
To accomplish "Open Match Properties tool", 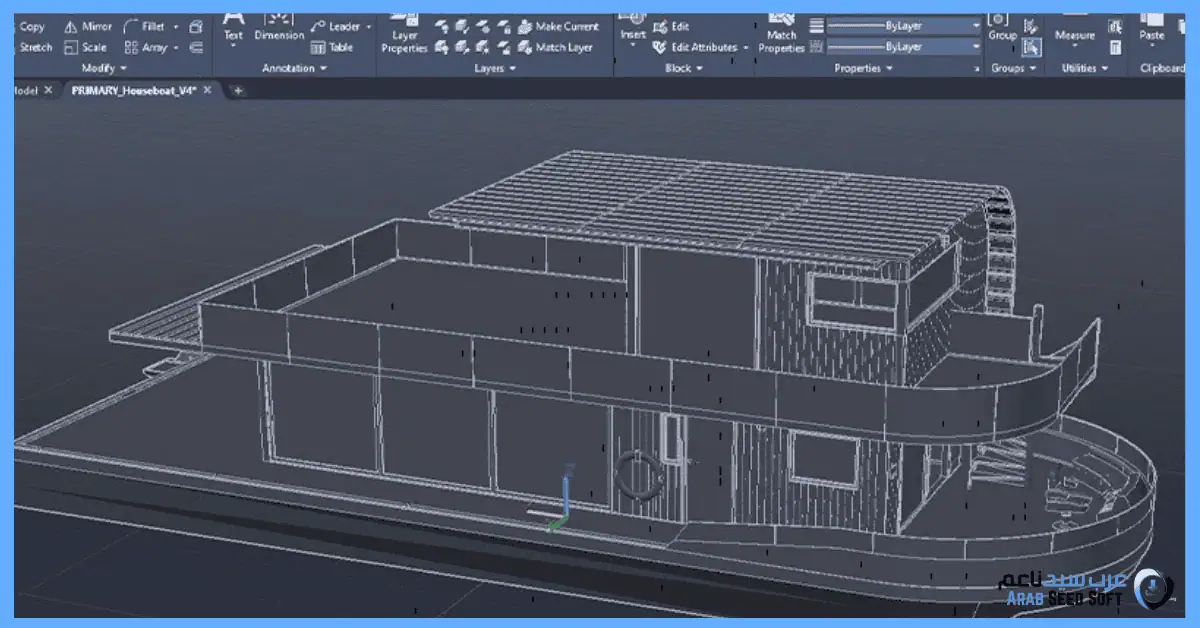I will point(781,35).
